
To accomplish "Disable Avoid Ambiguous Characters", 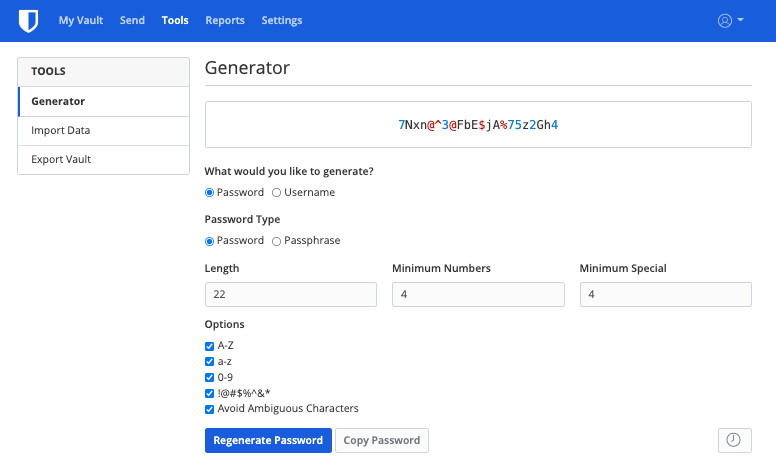I will (209, 409).
